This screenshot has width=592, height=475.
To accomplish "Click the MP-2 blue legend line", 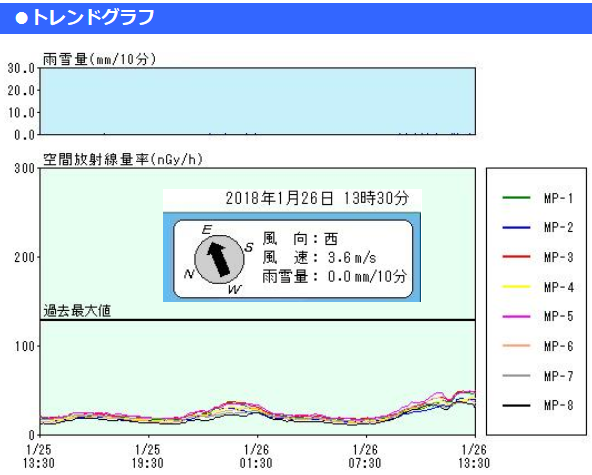I will [x=516, y=227].
